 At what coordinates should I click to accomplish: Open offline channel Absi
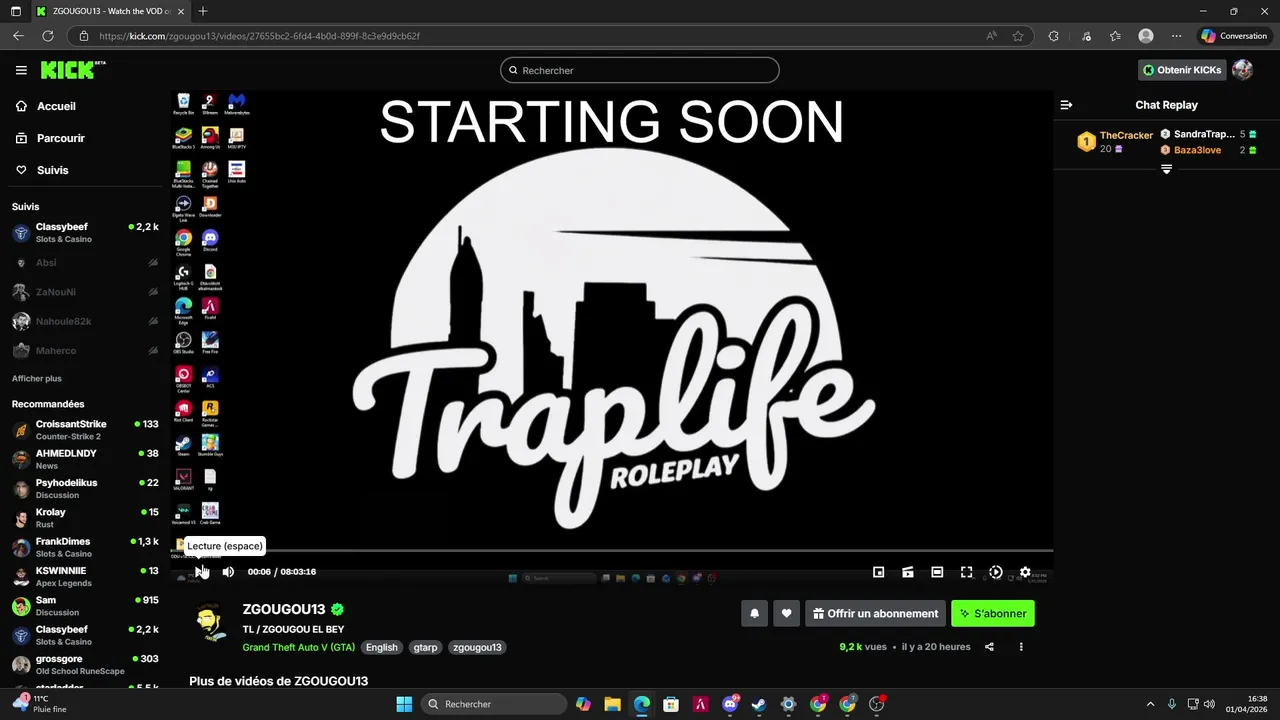[x=85, y=262]
